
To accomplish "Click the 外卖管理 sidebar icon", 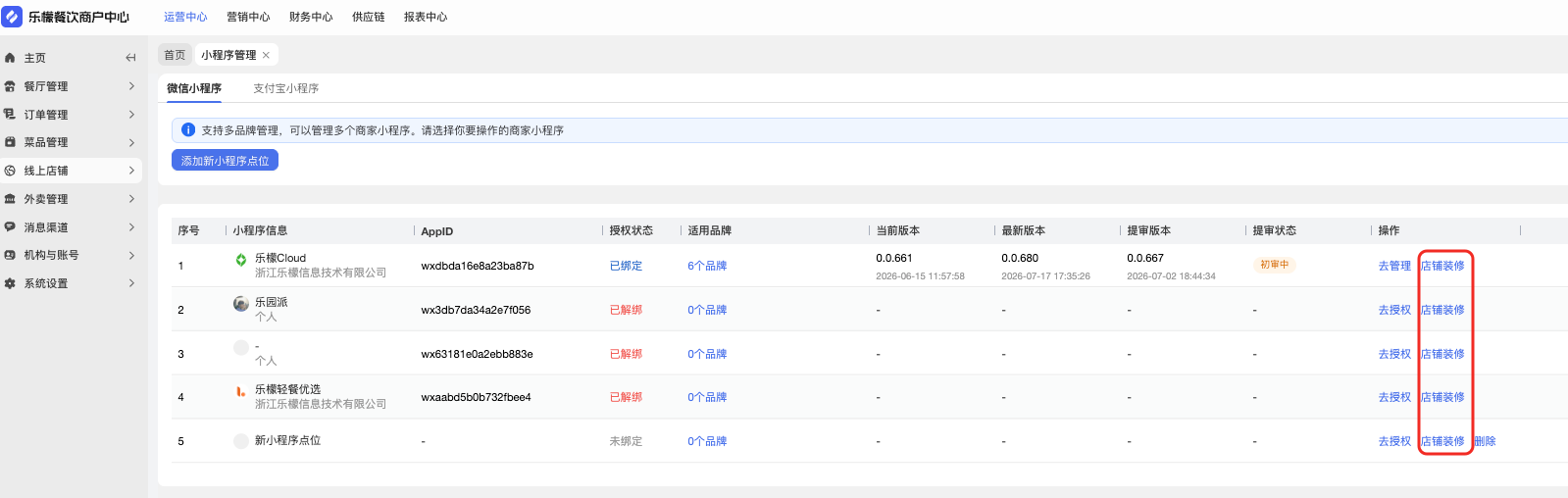I will point(10,199).
